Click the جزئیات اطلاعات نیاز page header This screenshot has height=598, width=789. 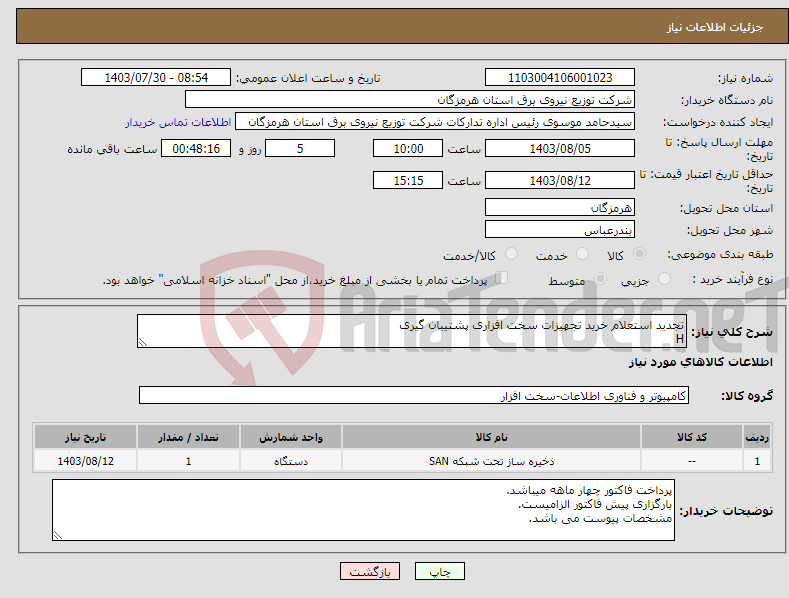[x=715, y=27]
